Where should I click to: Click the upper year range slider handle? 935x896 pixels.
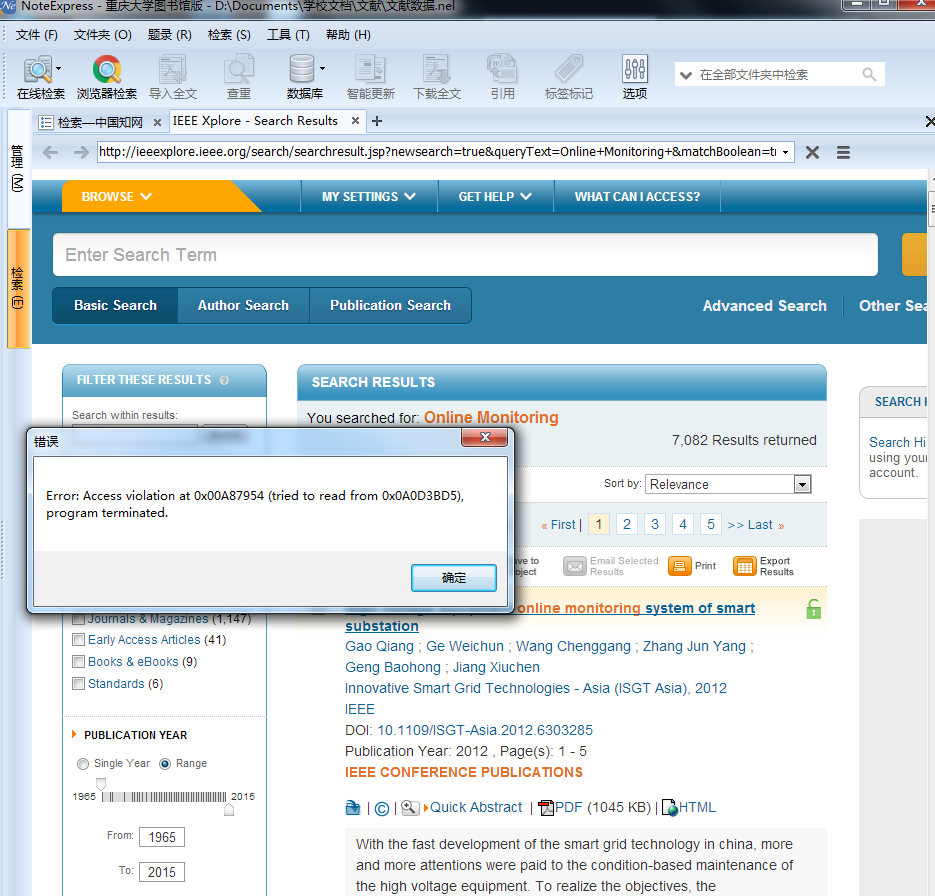[229, 810]
